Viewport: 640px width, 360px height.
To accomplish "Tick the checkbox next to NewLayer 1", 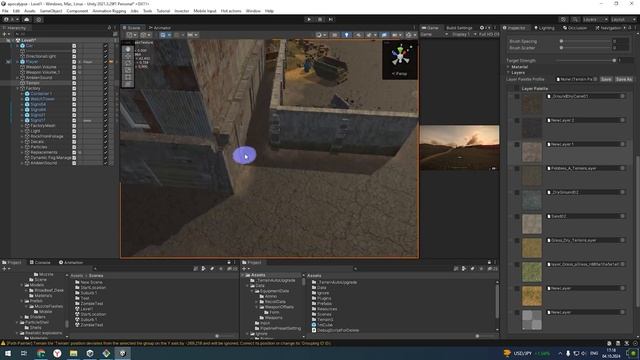I will pyautogui.click(x=517, y=145).
